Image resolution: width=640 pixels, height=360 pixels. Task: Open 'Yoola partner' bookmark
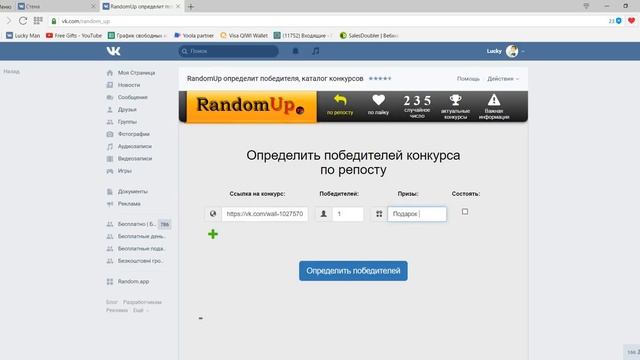click(x=194, y=36)
